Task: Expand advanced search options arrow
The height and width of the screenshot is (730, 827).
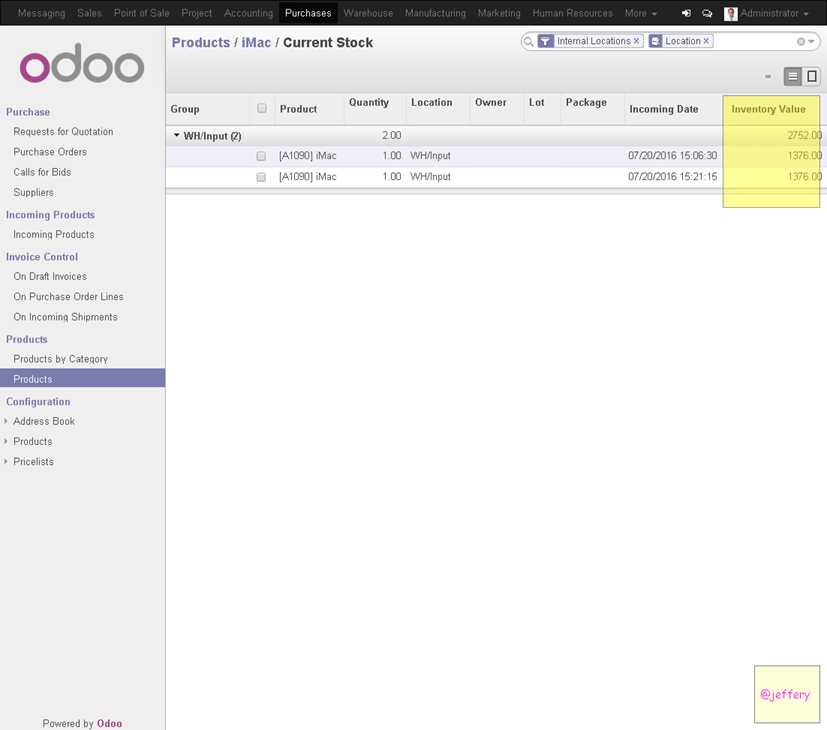Action: pos(811,41)
